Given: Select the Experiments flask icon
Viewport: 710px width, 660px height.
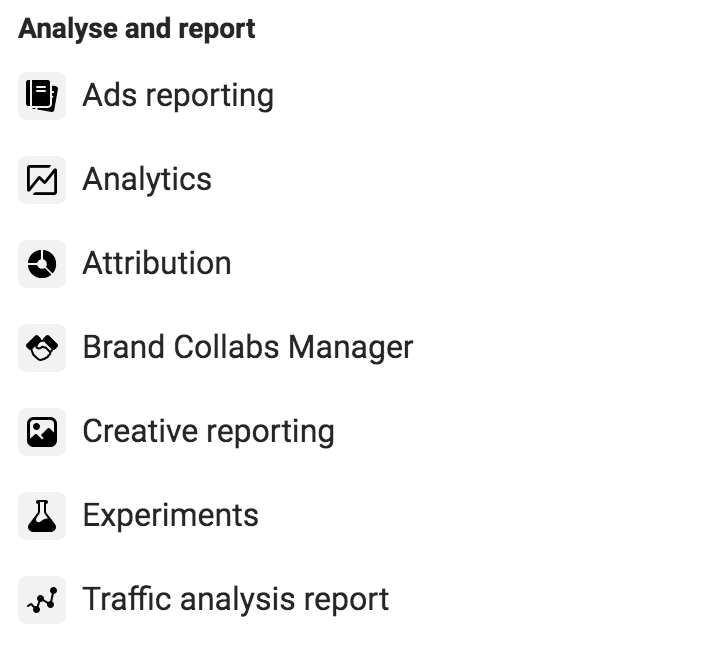Looking at the screenshot, I should 42,516.
